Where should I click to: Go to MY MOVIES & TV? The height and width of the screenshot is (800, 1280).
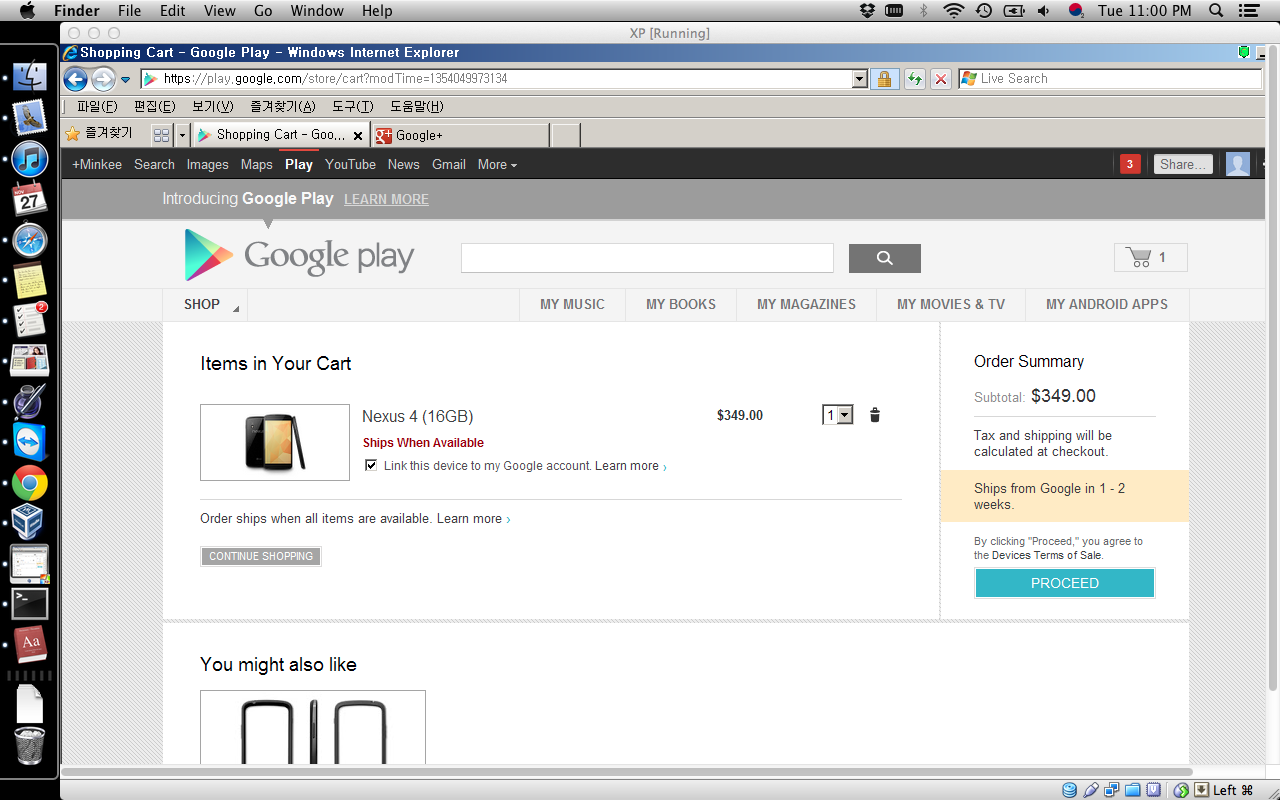point(951,305)
